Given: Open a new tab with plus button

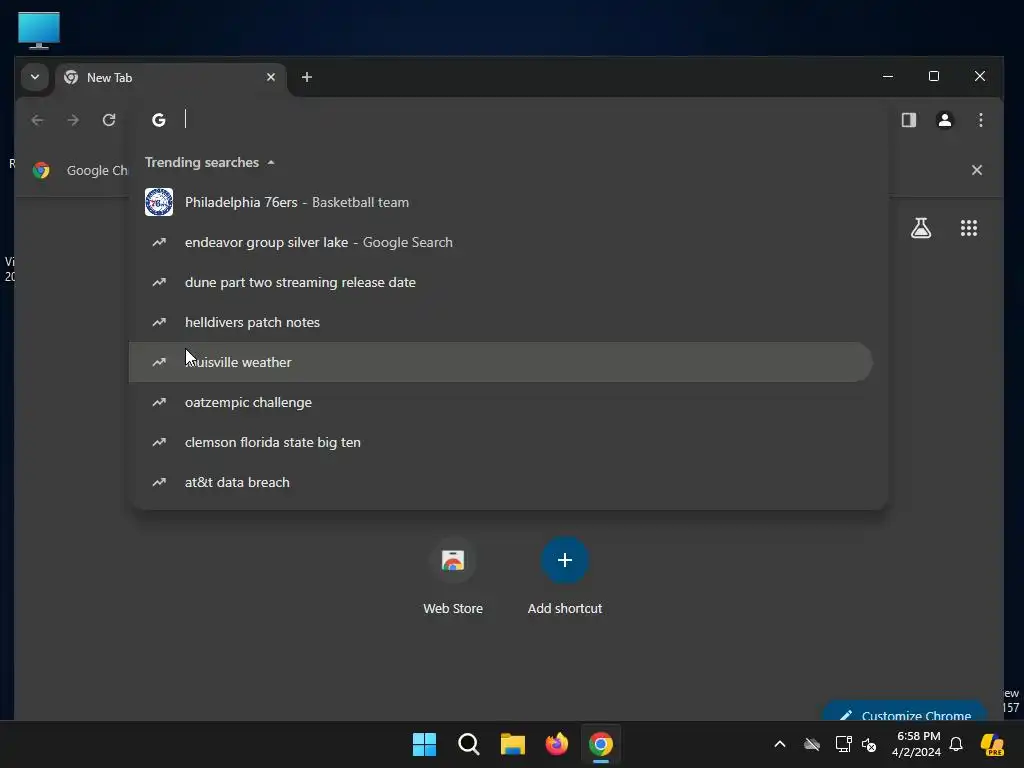Looking at the screenshot, I should coord(306,77).
